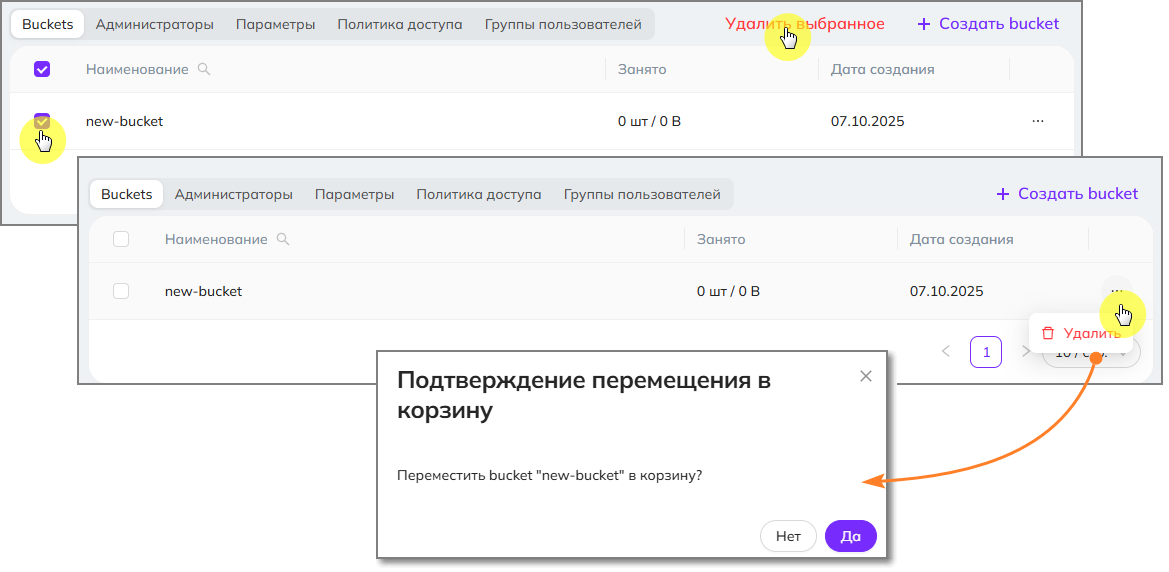Screen dimensions: 1169x572
Task: Click the Создать bucket button in top window
Action: [988, 24]
